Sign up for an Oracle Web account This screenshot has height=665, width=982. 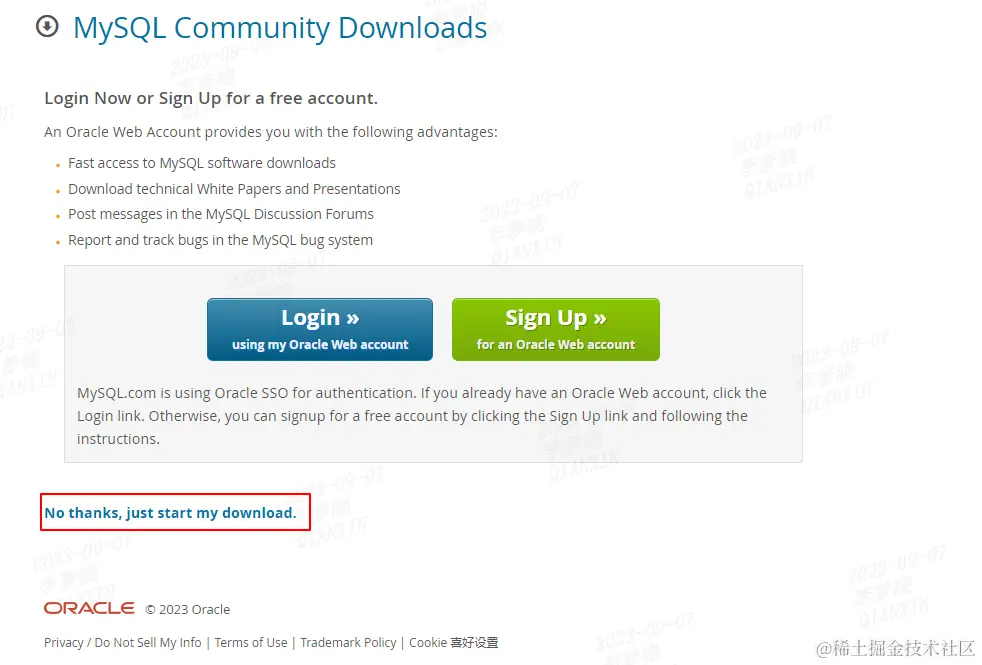556,329
